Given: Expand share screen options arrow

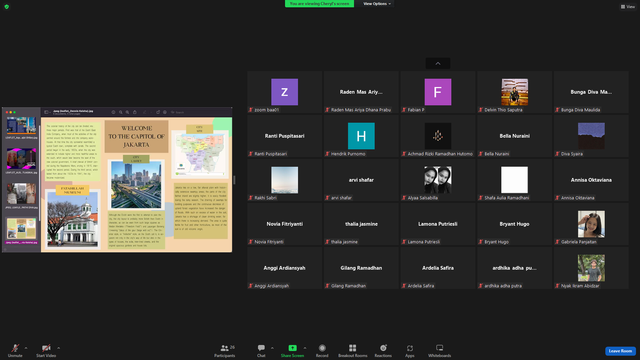Looking at the screenshot, I should (305, 348).
